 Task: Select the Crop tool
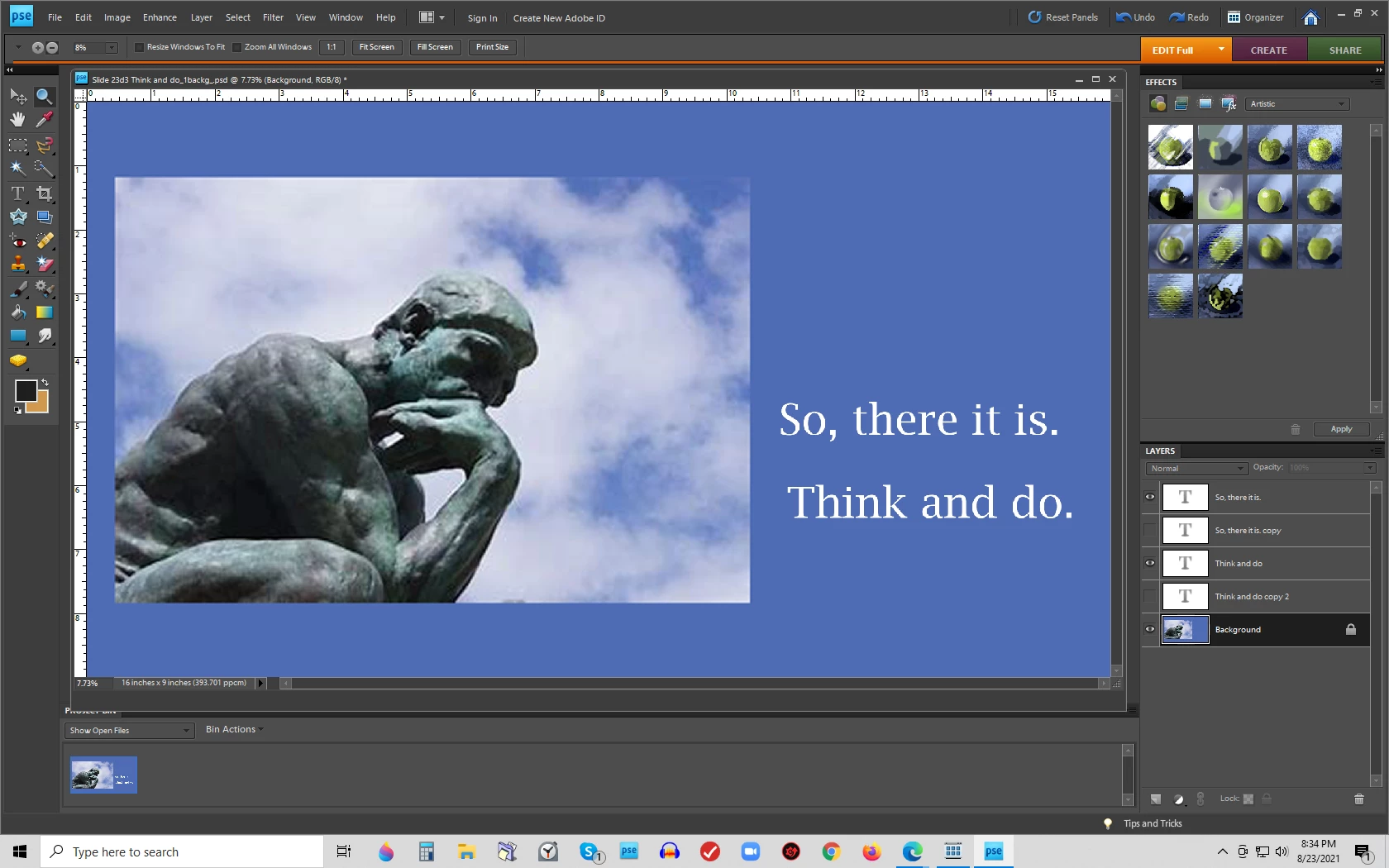pyautogui.click(x=44, y=193)
